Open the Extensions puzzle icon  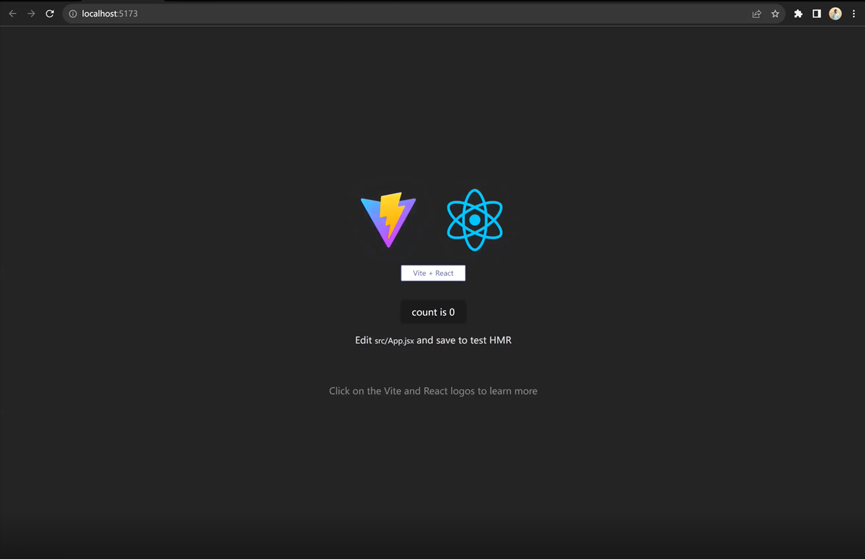pyautogui.click(x=798, y=14)
